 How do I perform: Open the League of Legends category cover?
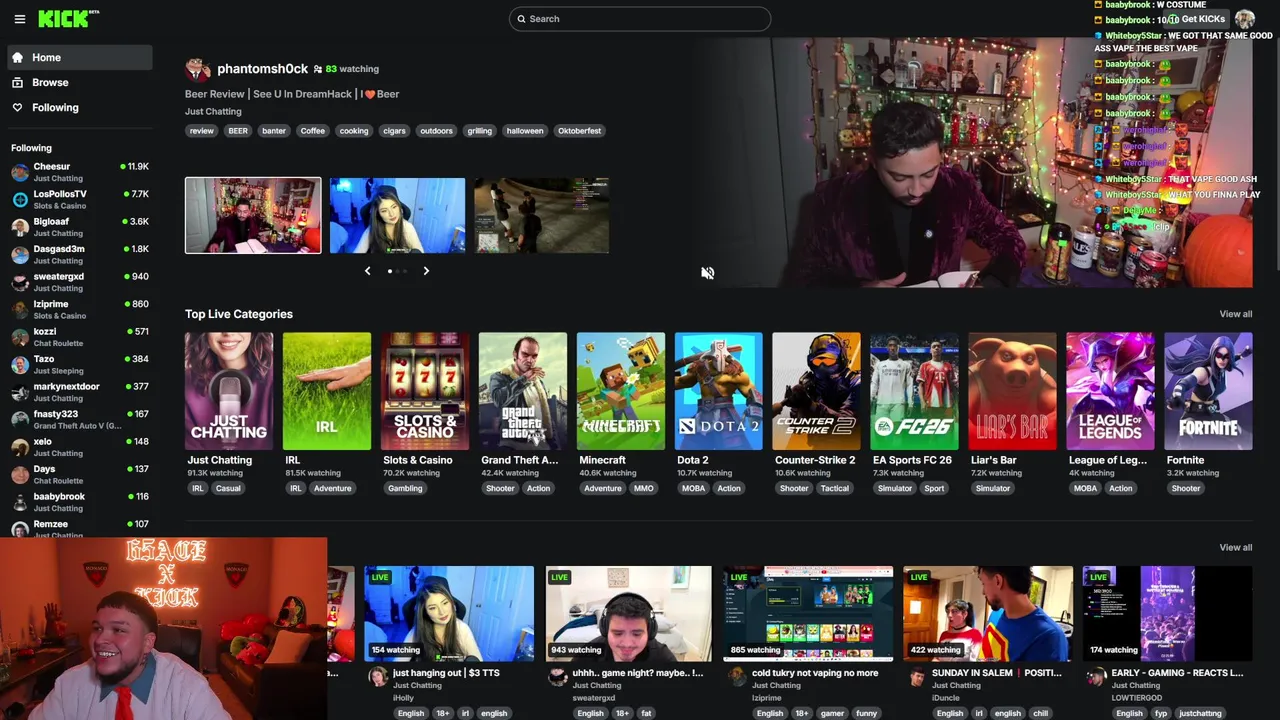pos(1110,391)
